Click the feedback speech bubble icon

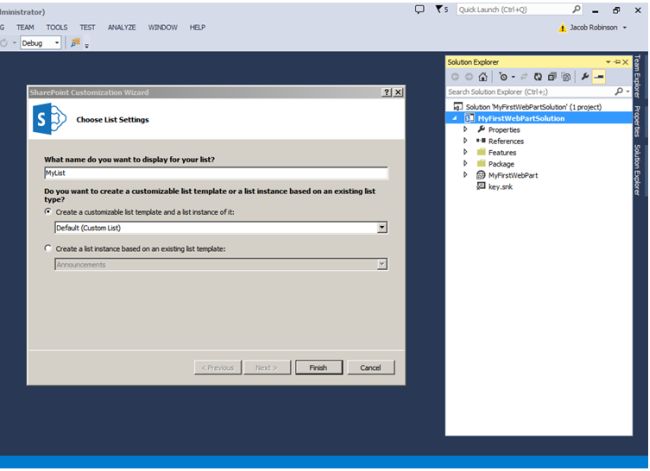(x=420, y=10)
